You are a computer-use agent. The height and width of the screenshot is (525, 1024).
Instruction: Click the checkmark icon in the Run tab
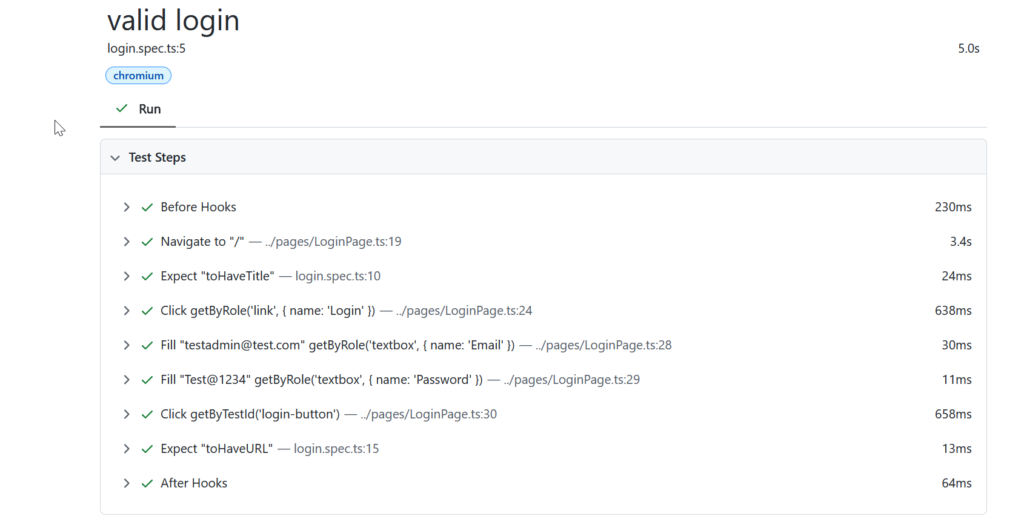tap(121, 109)
